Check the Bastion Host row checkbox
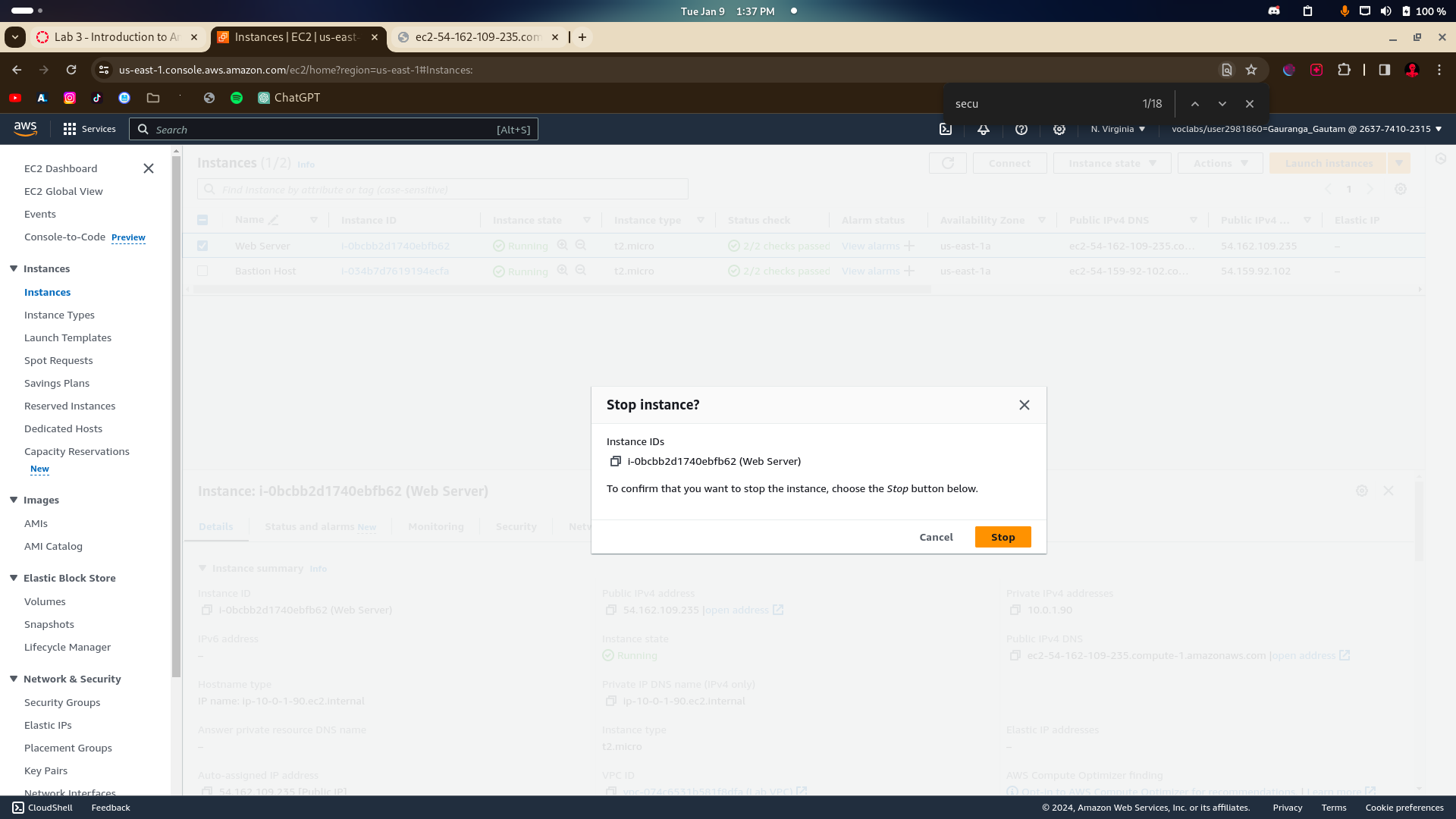 pos(202,271)
